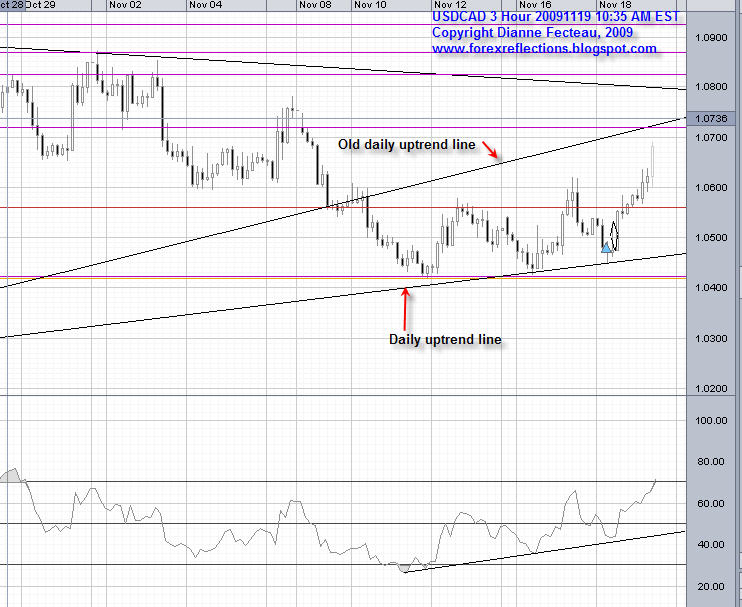742x607 pixels.
Task: Click the Nov 04 date label
Action: coord(205,5)
